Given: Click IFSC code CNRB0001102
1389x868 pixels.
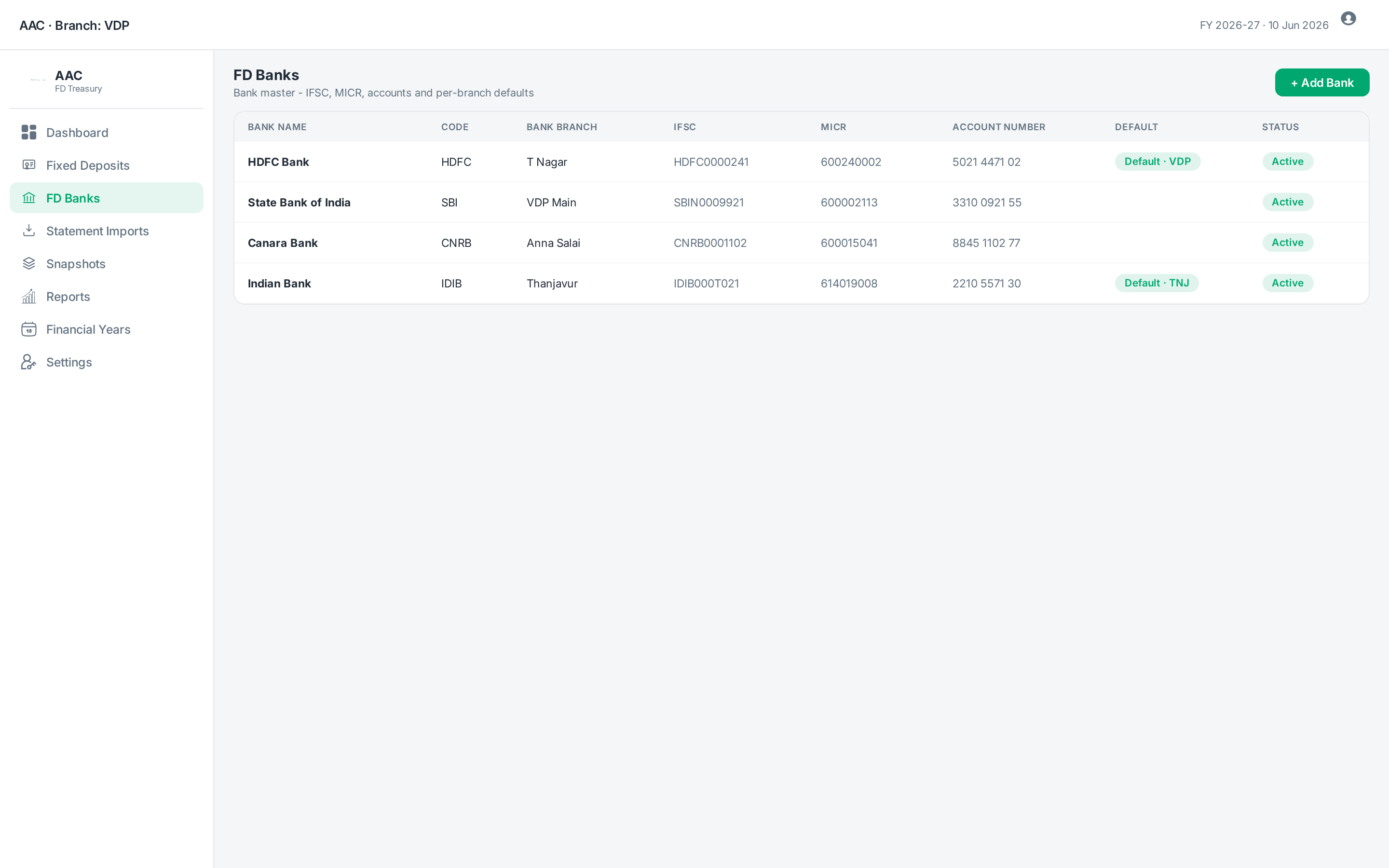Looking at the screenshot, I should (710, 243).
